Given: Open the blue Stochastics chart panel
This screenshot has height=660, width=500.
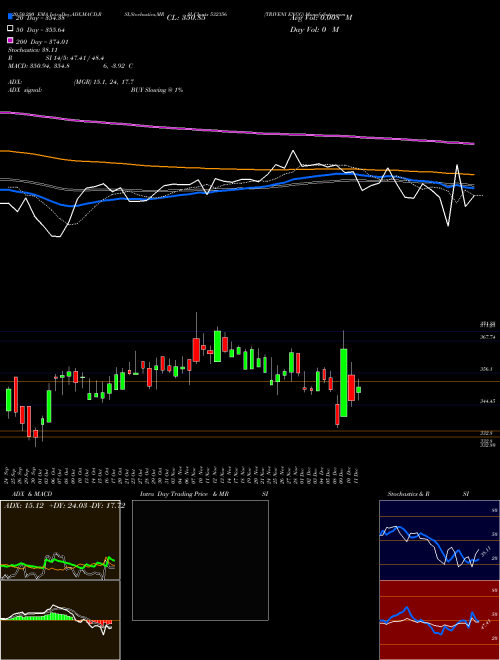Looking at the screenshot, I should point(439,540).
